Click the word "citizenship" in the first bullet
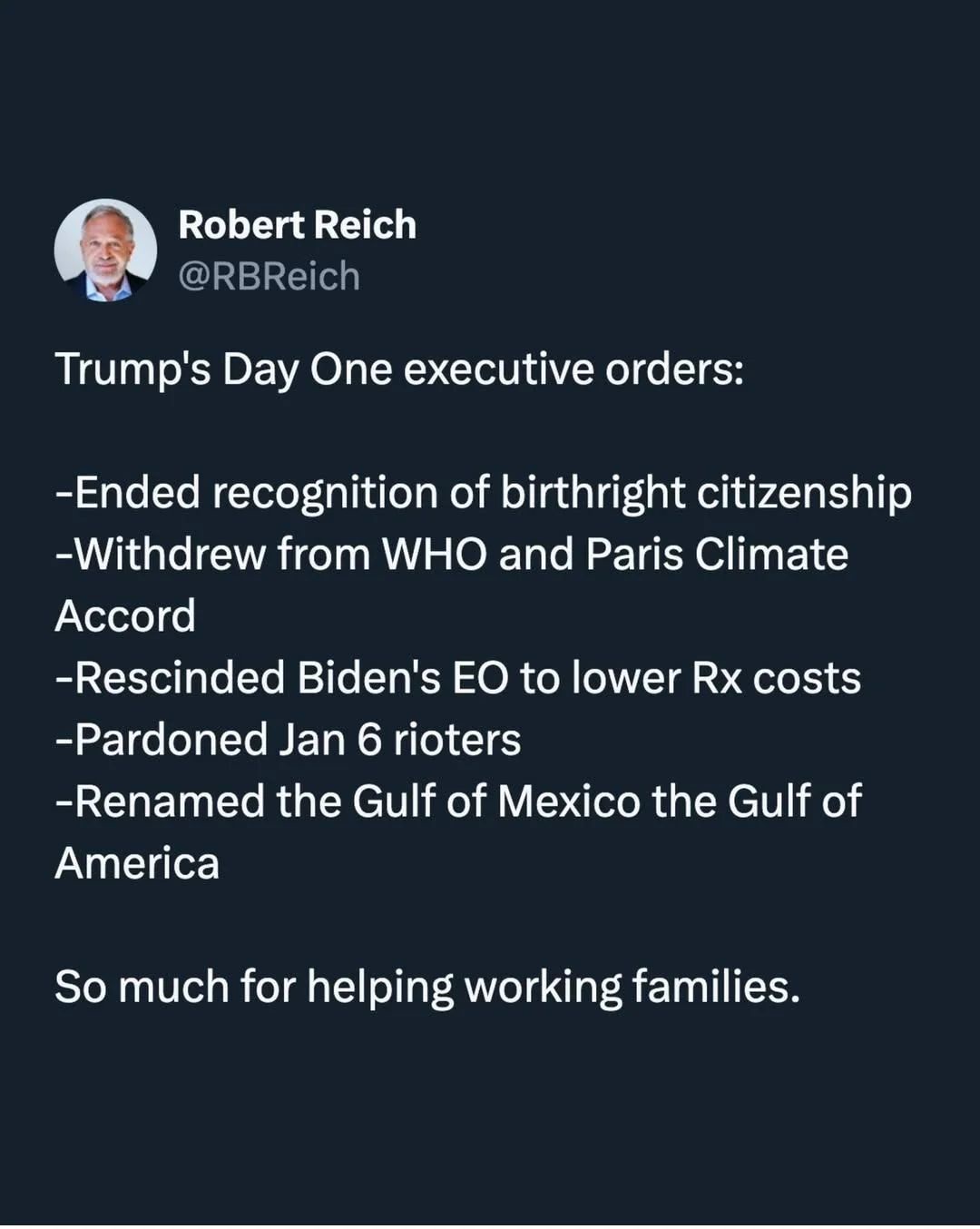This screenshot has width=980, height=1229. tap(805, 494)
